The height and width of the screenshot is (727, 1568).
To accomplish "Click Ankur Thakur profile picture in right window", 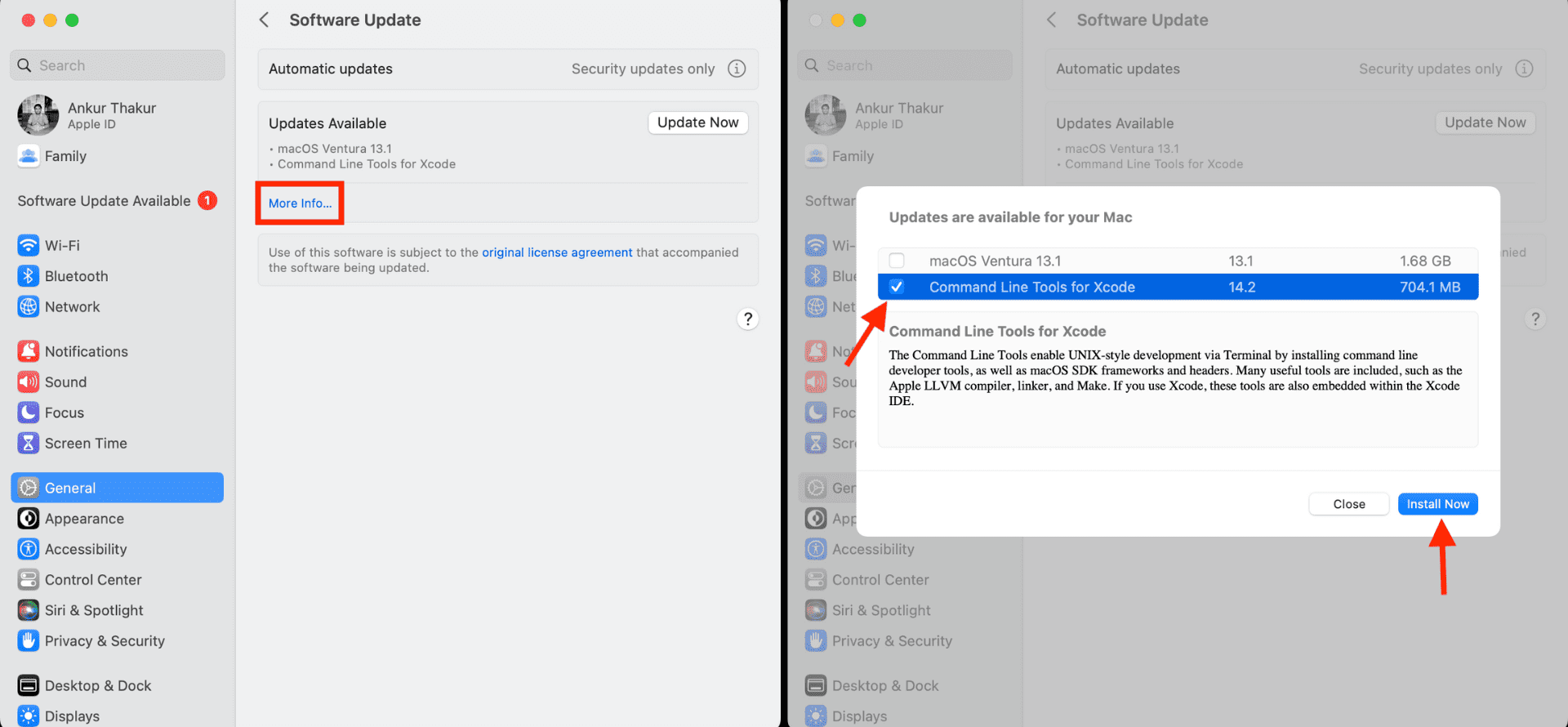I will point(825,114).
